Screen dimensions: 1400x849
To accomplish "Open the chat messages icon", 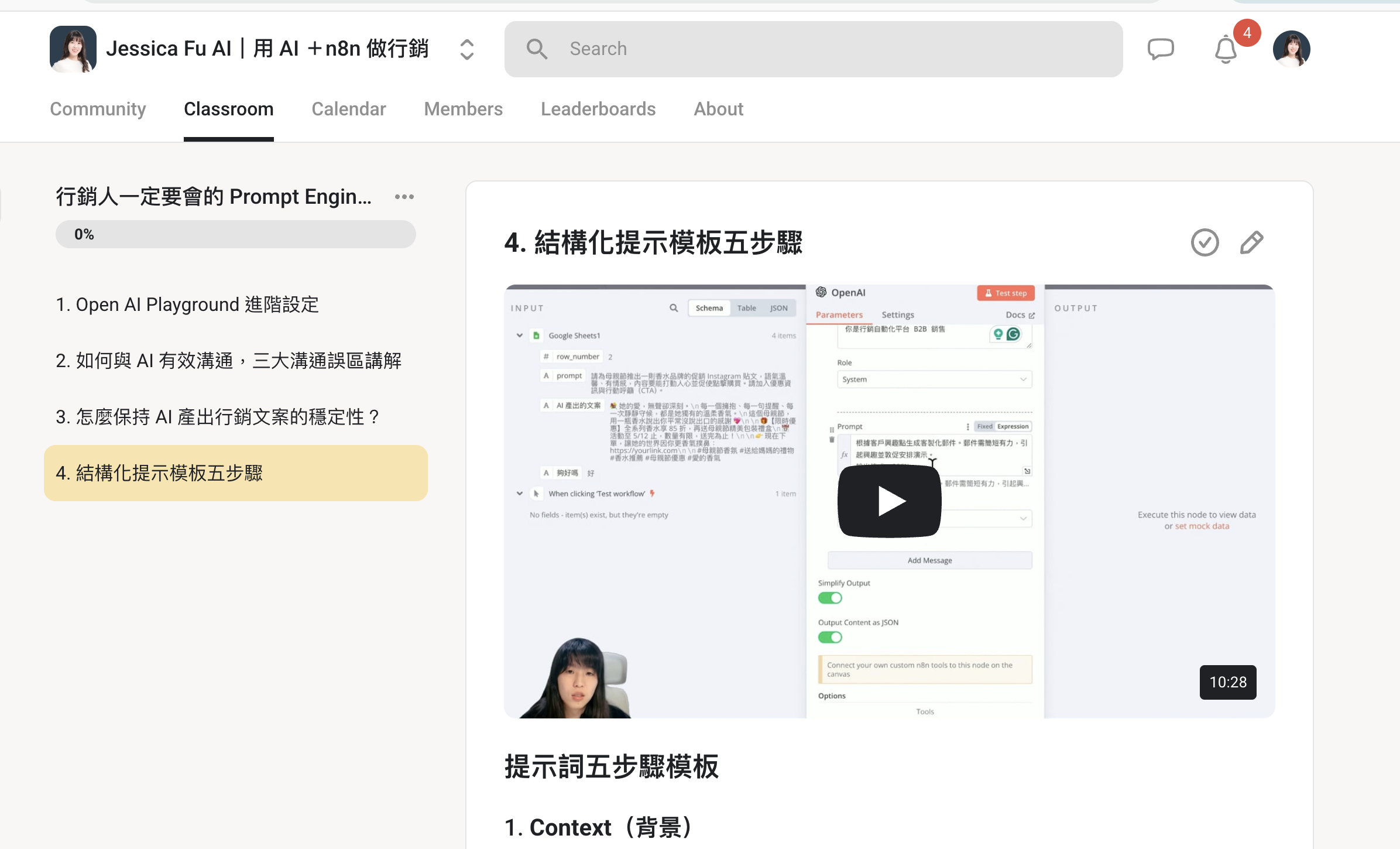I will click(x=1160, y=49).
